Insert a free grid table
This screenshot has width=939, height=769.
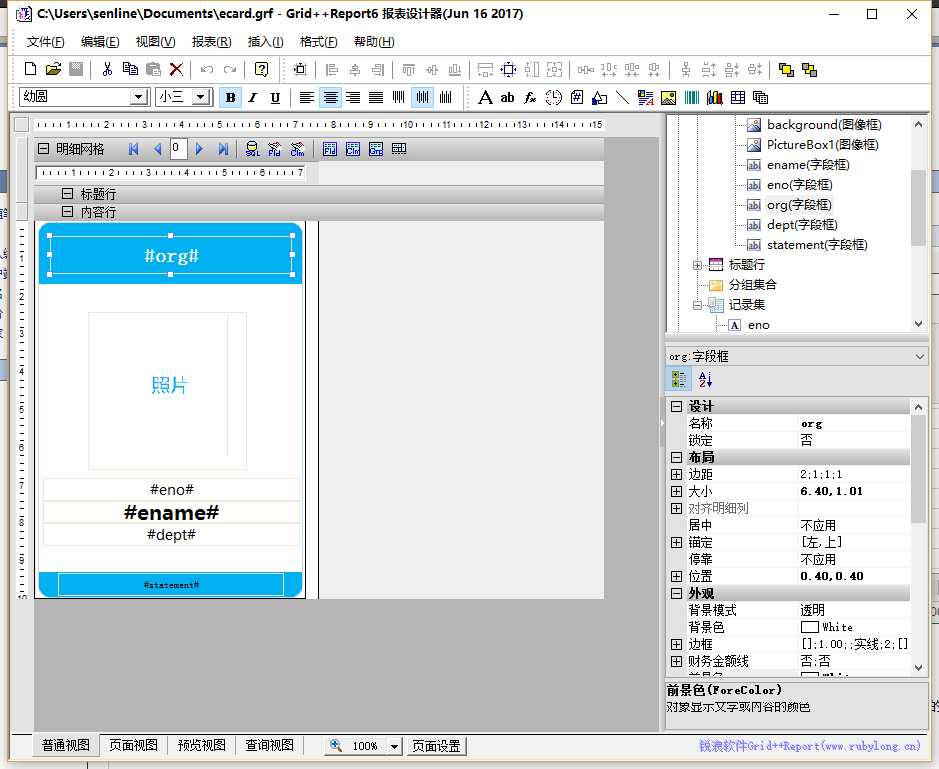(738, 98)
